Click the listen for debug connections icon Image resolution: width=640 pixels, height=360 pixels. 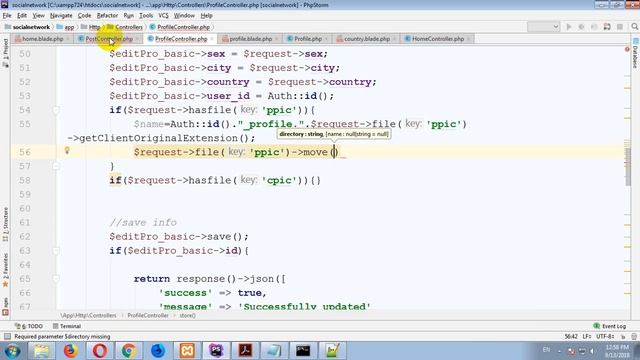[x=607, y=27]
